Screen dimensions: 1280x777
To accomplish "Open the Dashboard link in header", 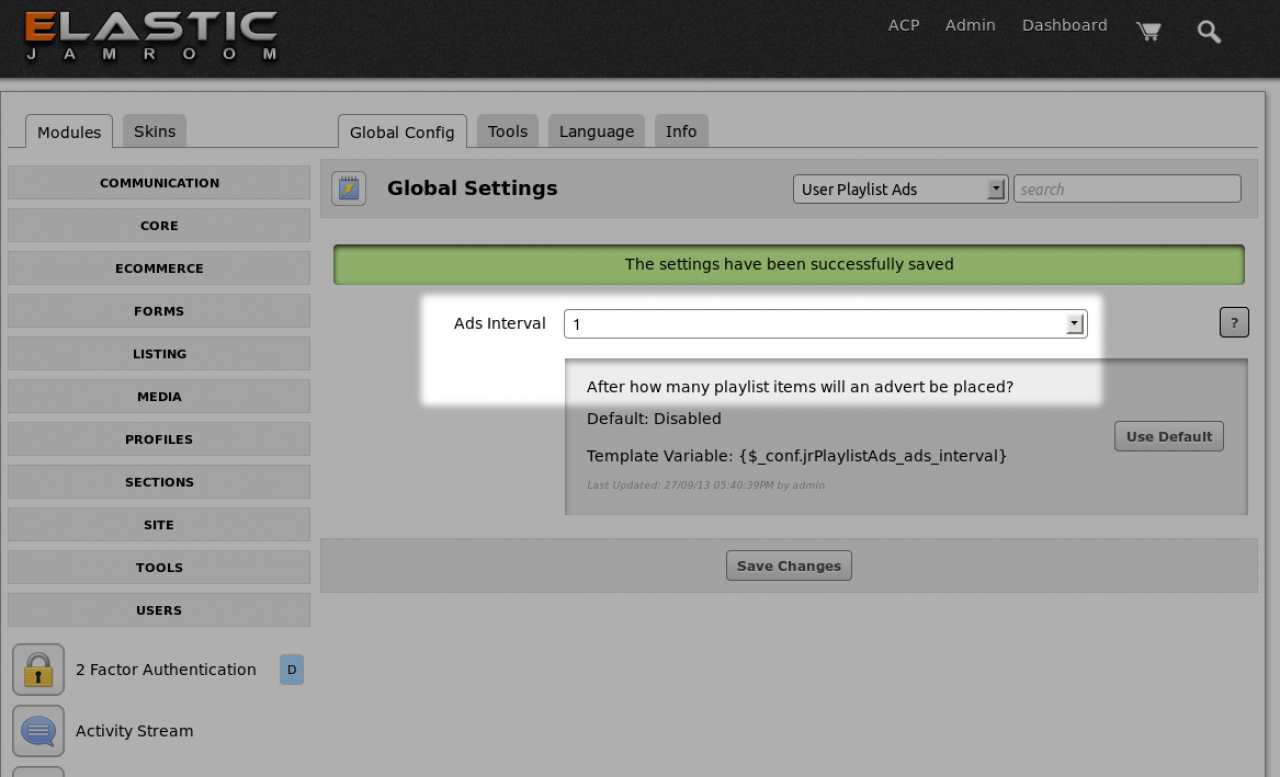I will [x=1064, y=25].
